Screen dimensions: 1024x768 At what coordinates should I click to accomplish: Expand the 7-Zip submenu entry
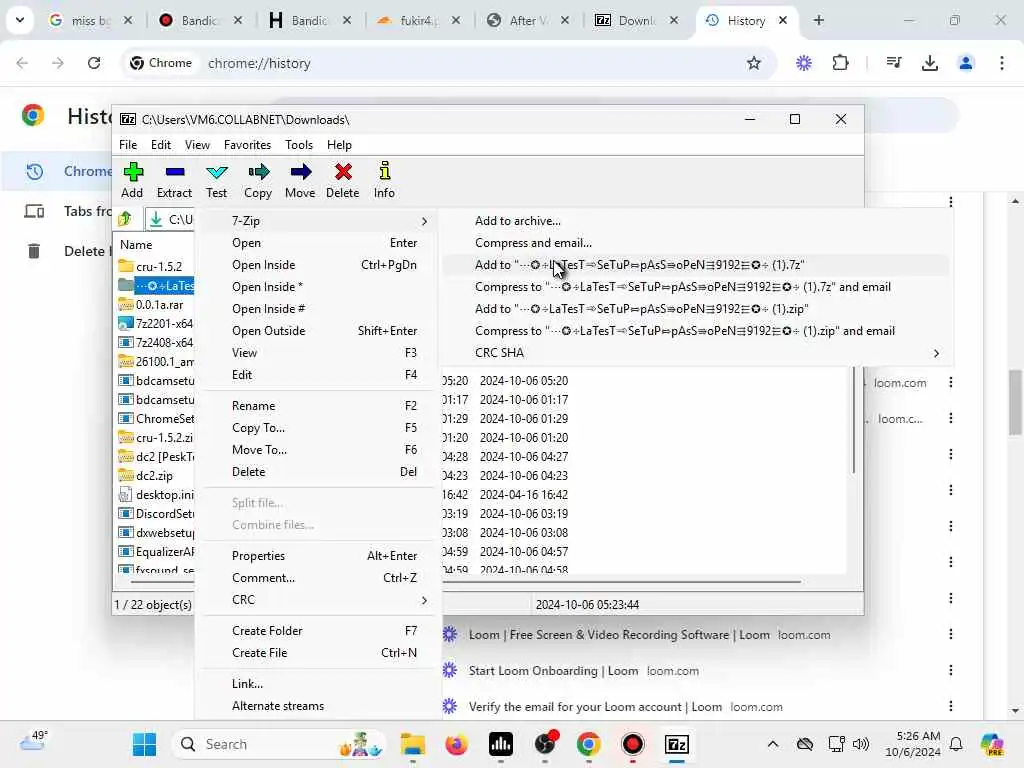318,221
